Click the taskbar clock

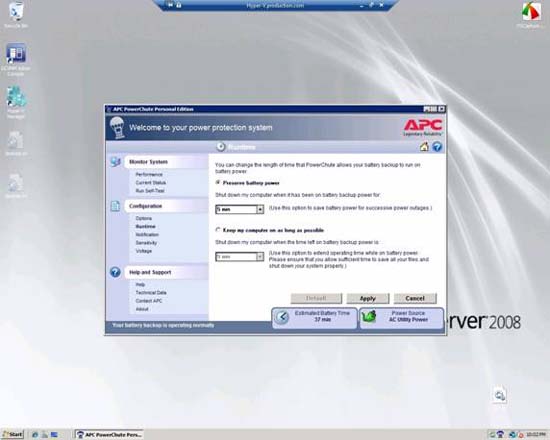(535, 435)
